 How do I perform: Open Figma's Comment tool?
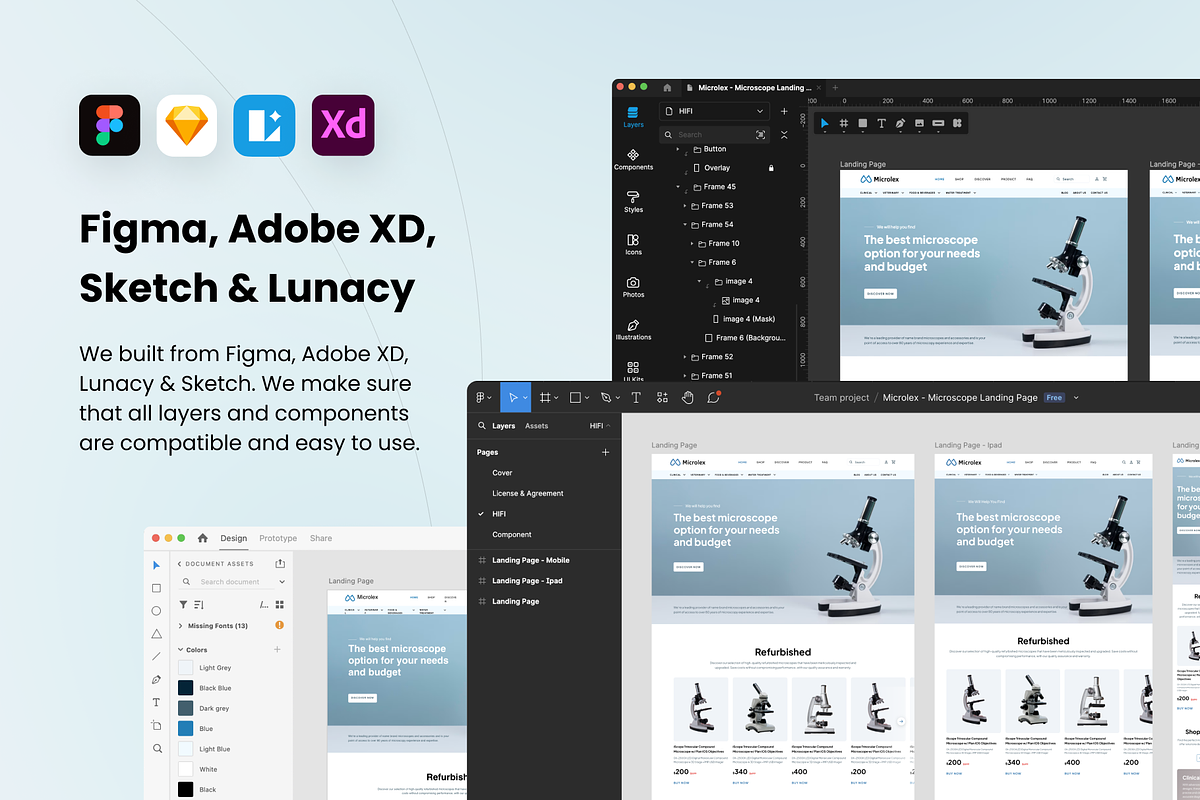tap(713, 397)
